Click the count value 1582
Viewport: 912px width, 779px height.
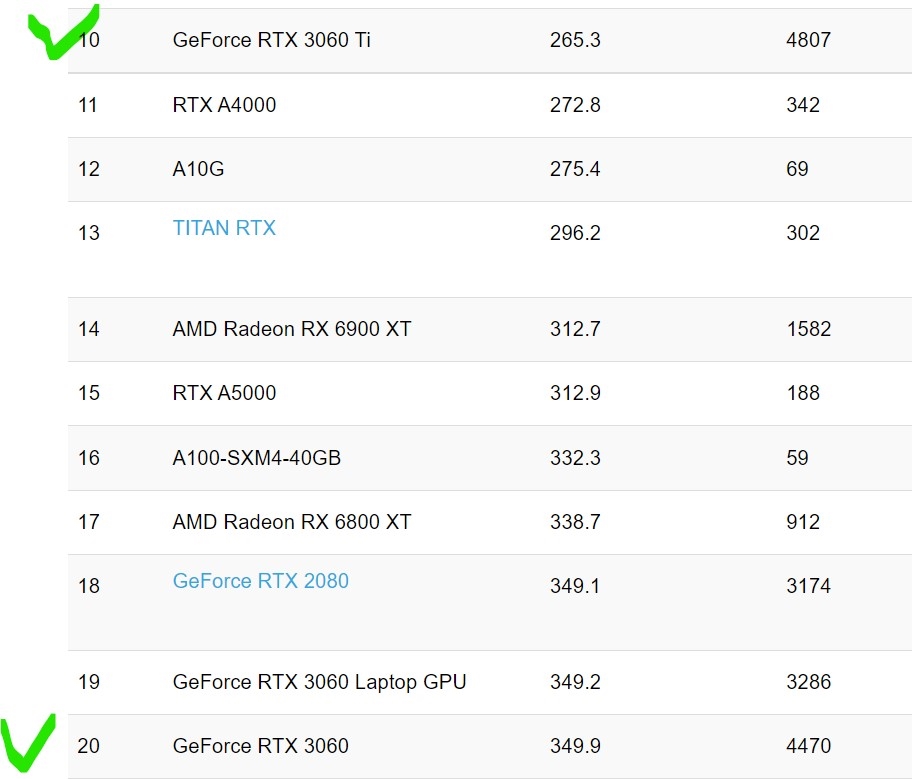pyautogui.click(x=808, y=329)
